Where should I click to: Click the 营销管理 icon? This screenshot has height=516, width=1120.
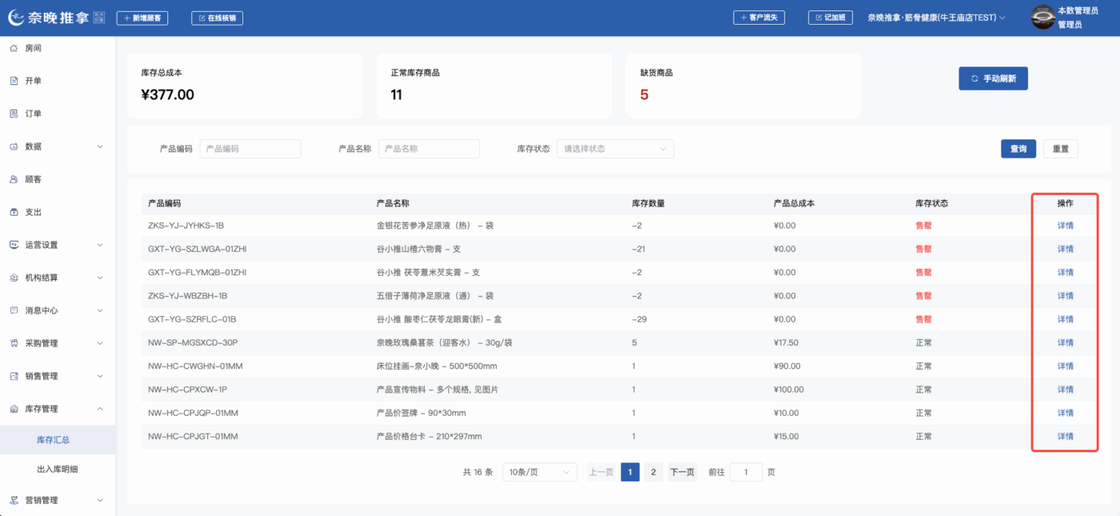pyautogui.click(x=14, y=500)
